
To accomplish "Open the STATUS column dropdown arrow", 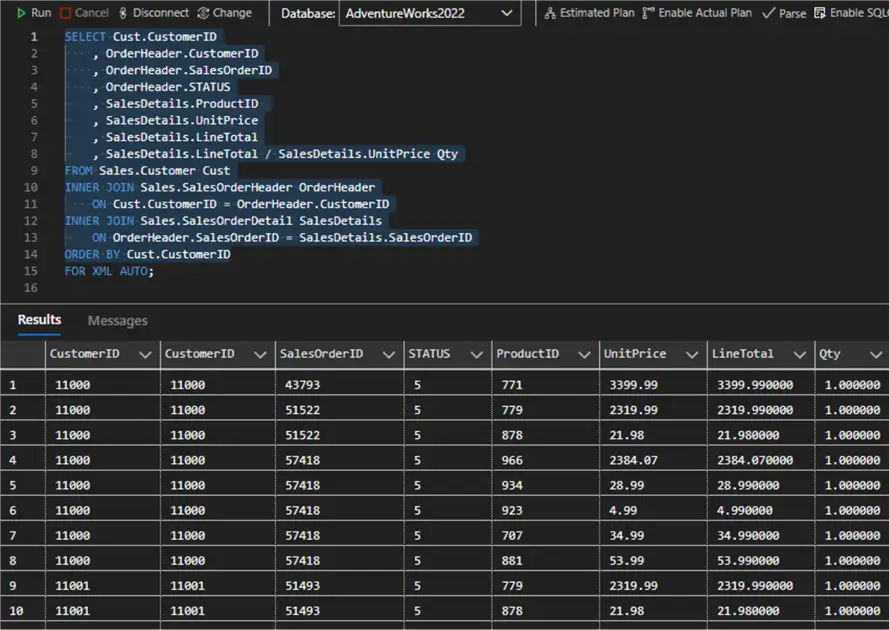I will [475, 354].
